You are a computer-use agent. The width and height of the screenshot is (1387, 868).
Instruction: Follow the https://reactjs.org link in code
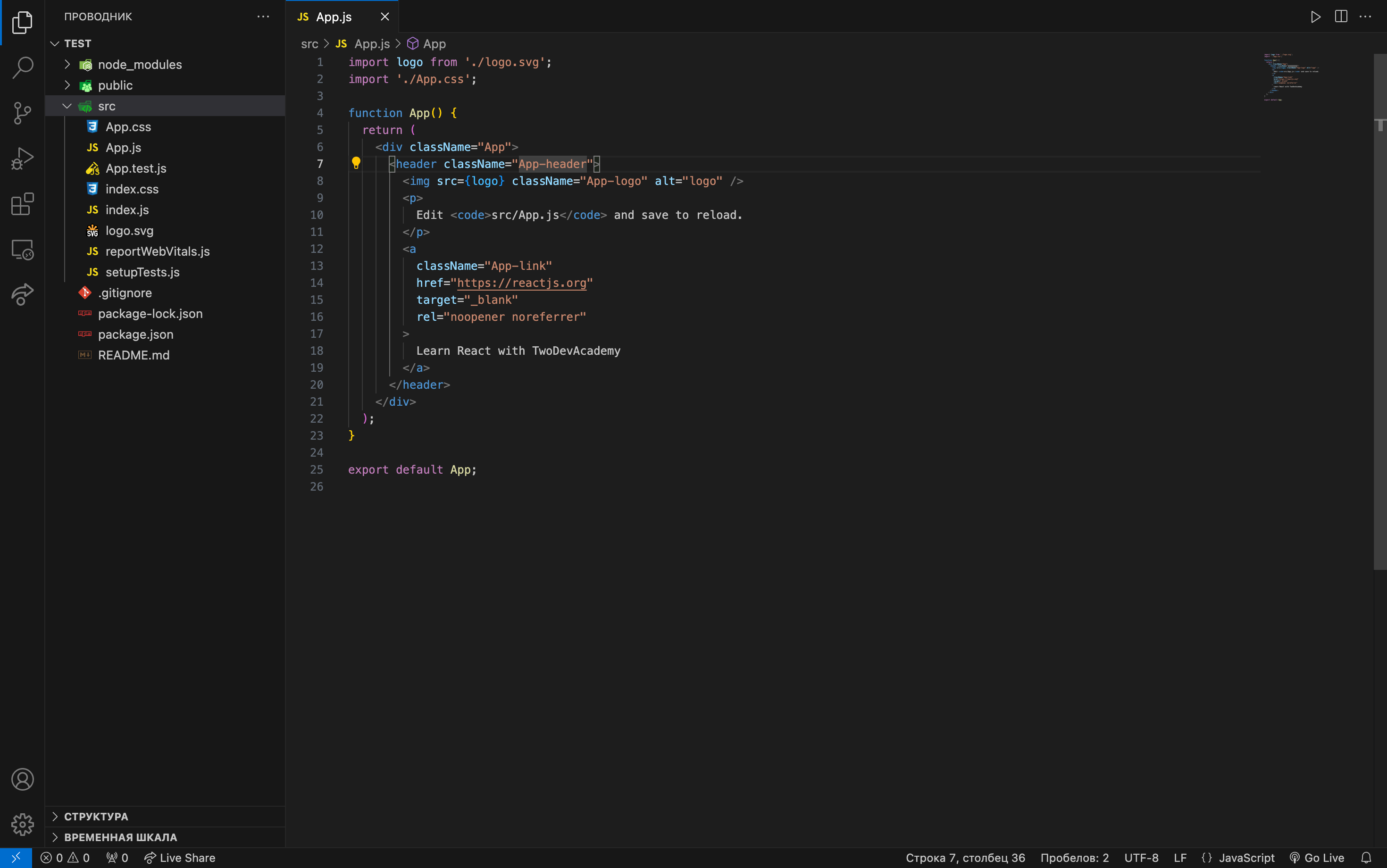coord(521,283)
